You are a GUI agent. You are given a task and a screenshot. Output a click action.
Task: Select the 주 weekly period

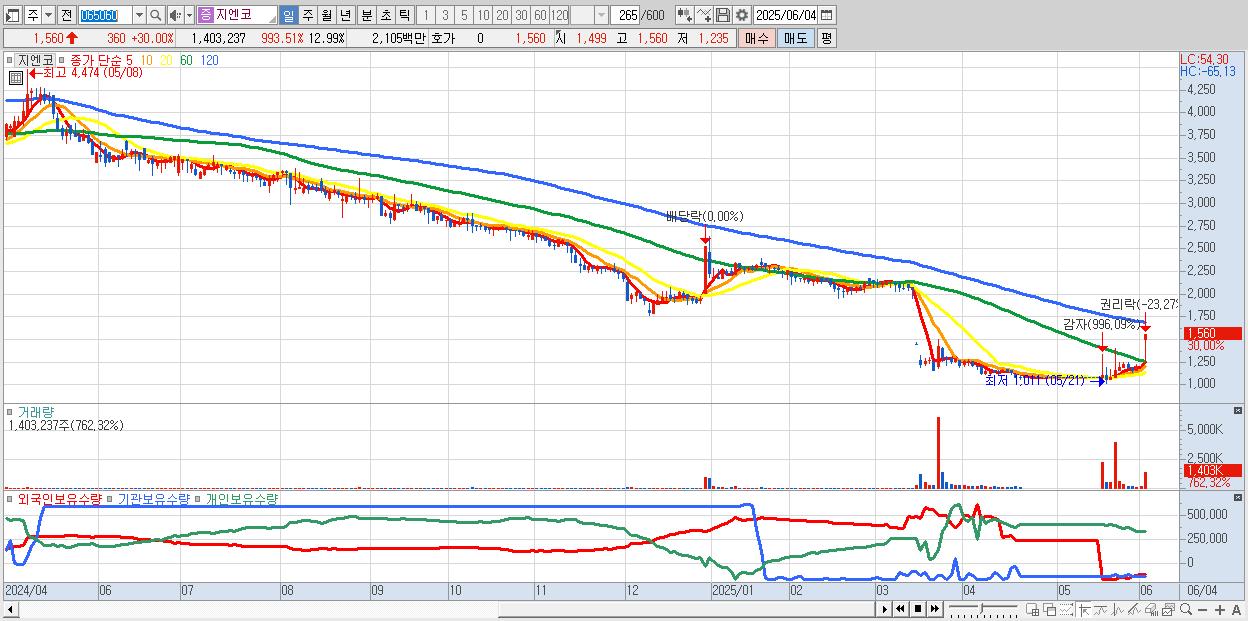click(x=308, y=15)
